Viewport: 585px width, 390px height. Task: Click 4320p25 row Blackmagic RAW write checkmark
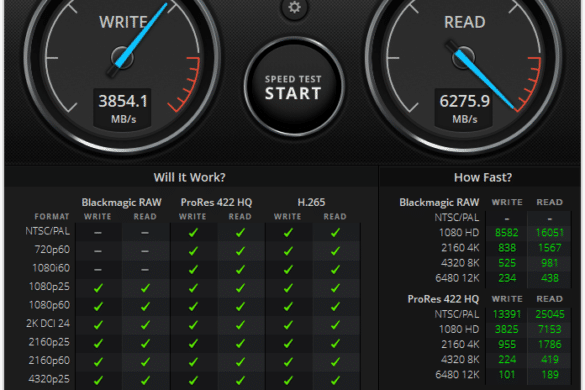[98, 380]
